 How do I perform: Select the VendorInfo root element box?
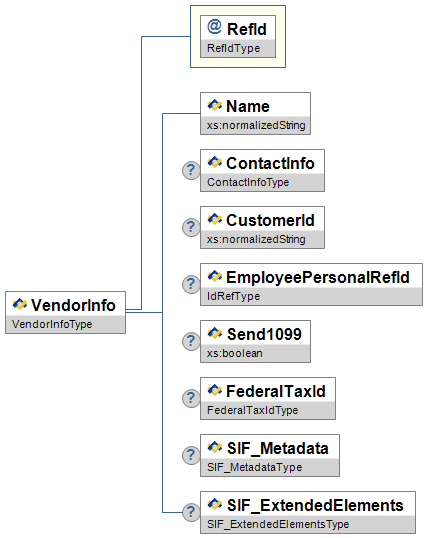point(66,312)
